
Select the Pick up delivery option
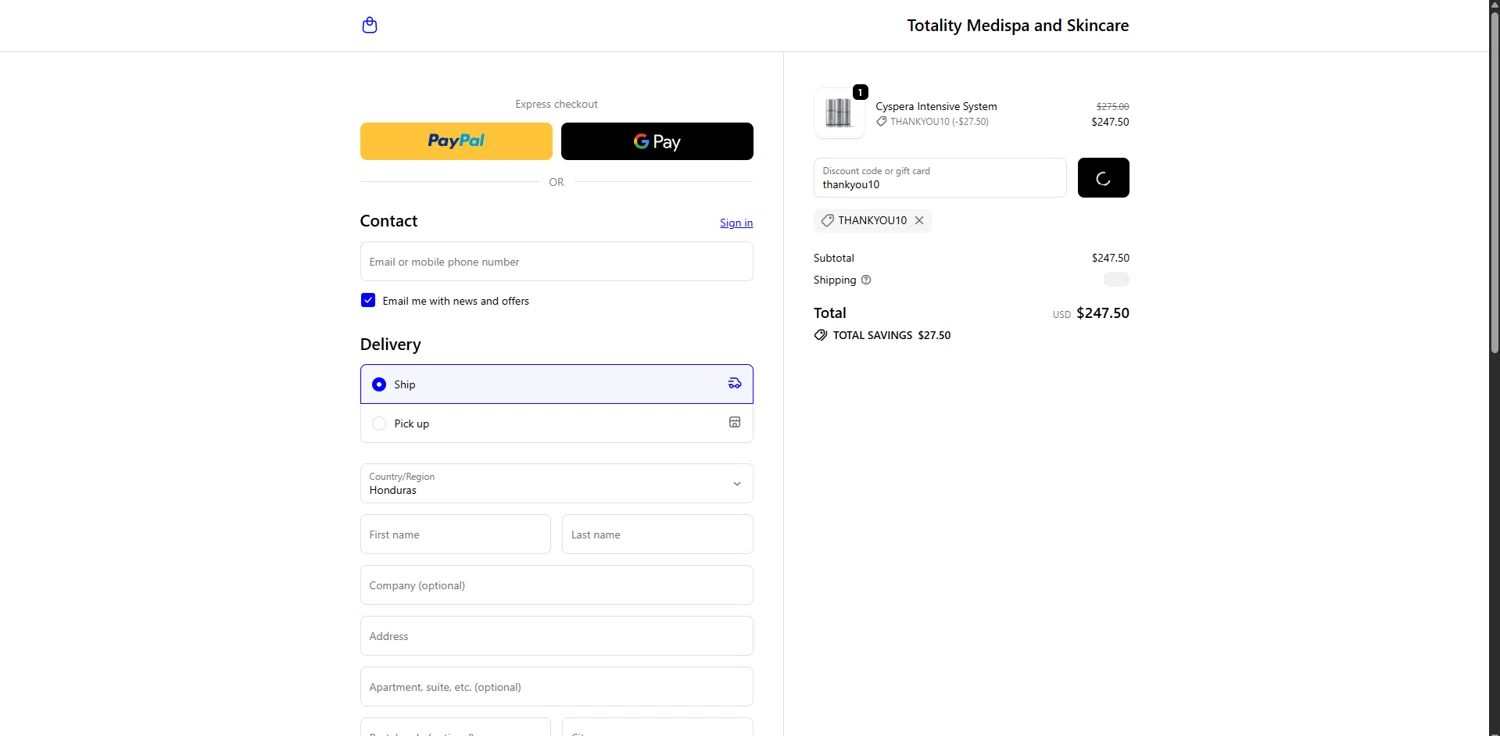[x=556, y=423]
